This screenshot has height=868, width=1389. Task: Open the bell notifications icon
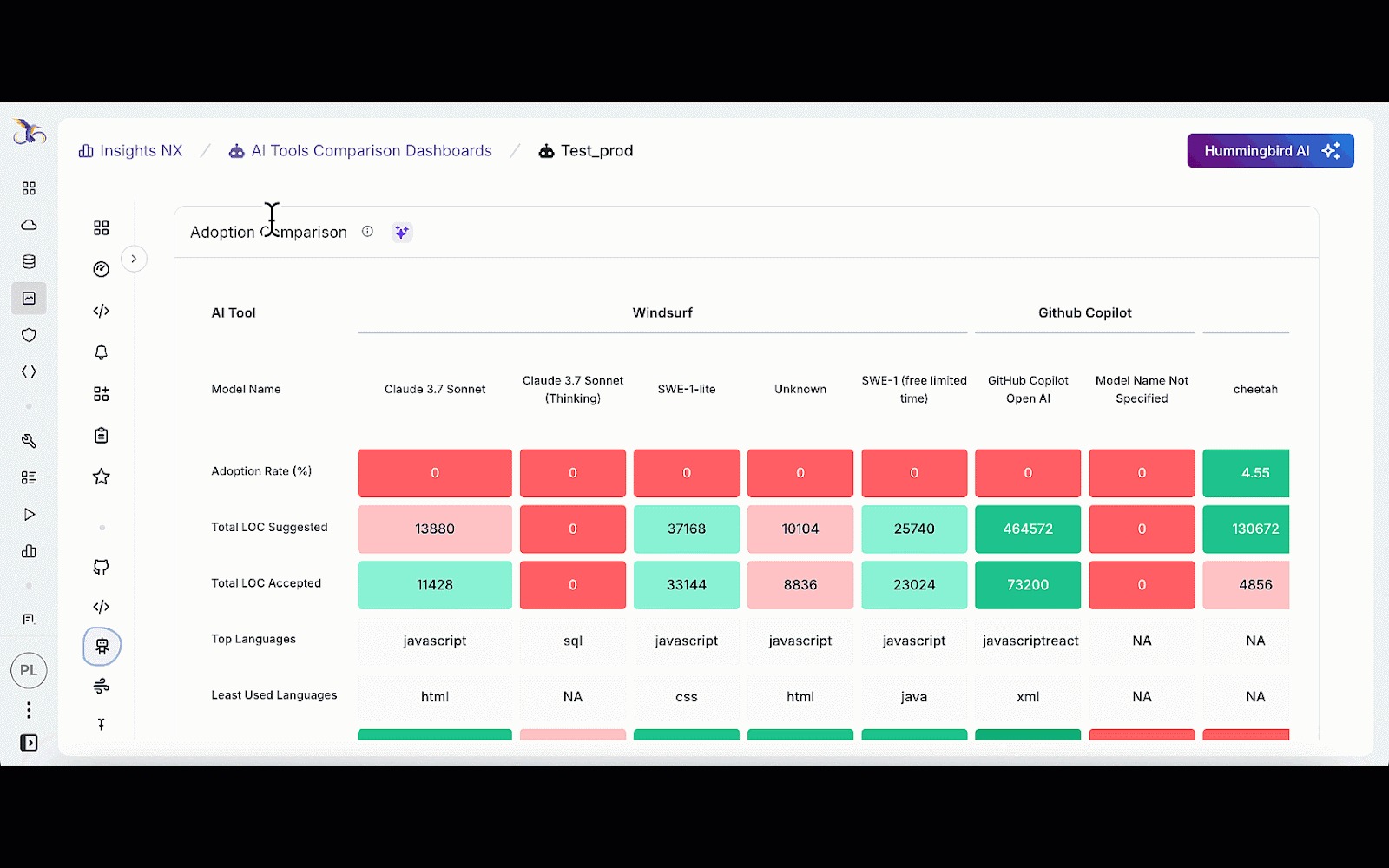point(102,352)
